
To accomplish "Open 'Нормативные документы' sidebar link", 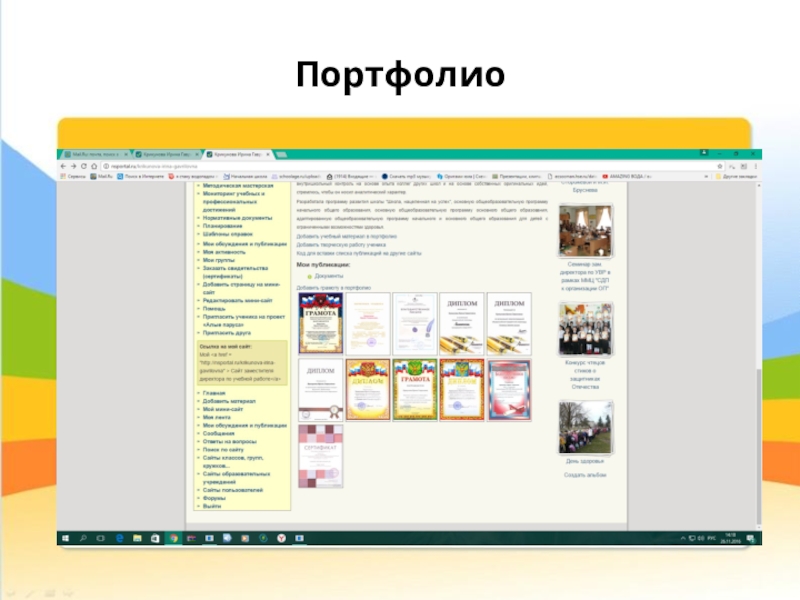I will [x=237, y=217].
